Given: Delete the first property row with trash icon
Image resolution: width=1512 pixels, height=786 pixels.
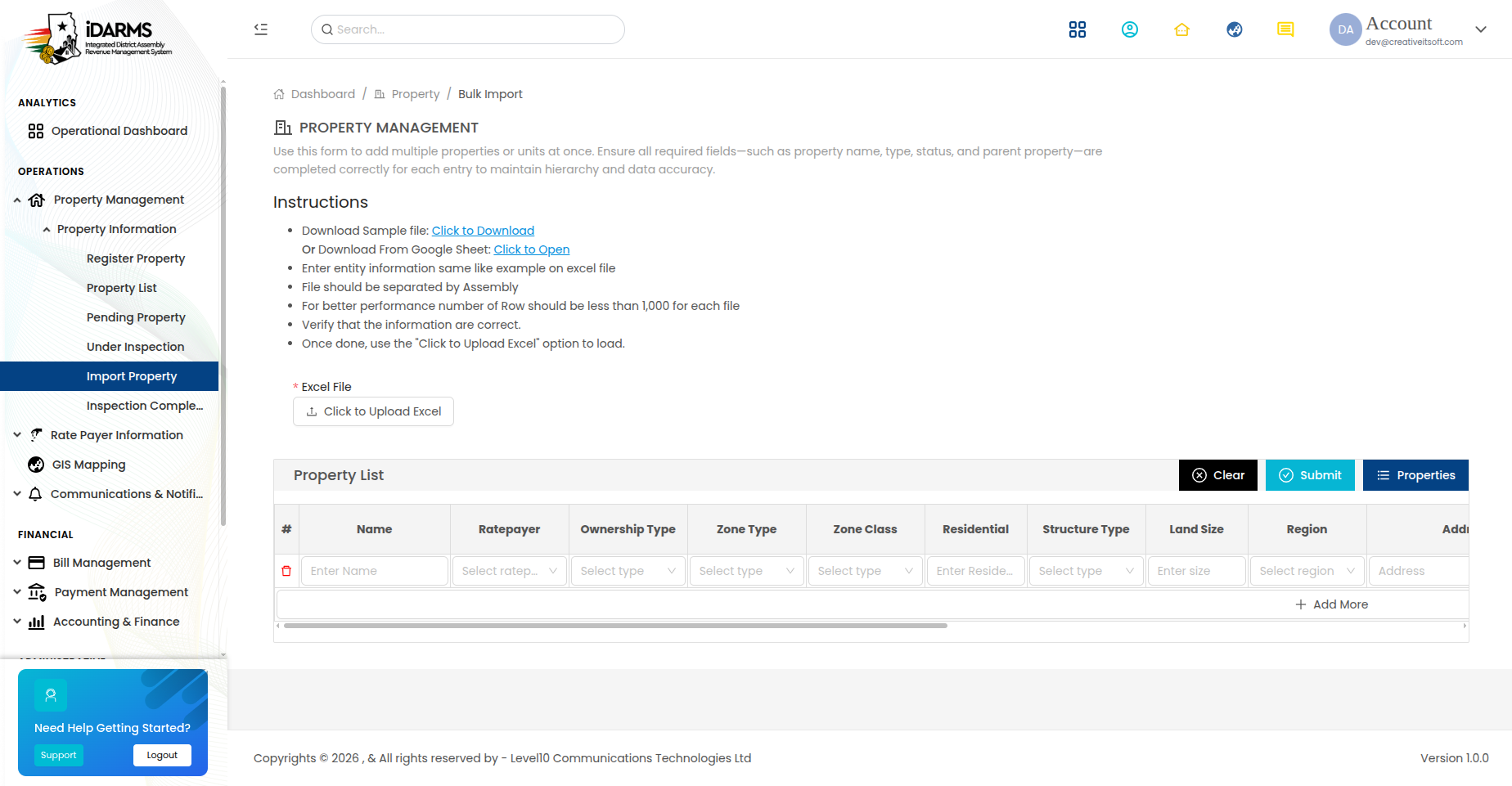Looking at the screenshot, I should point(286,571).
